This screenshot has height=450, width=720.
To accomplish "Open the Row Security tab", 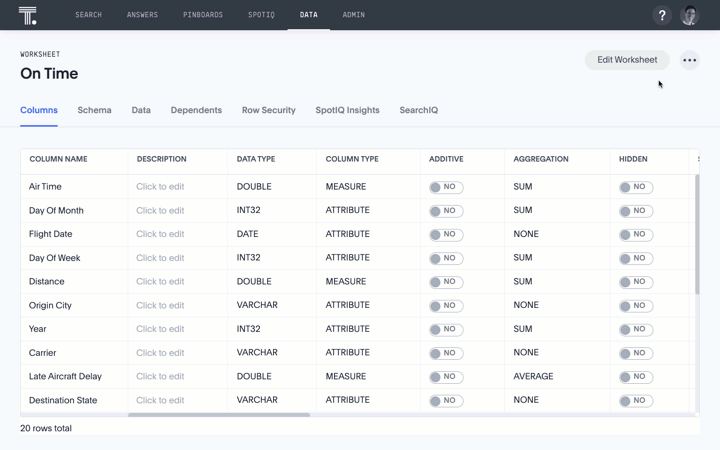I will [269, 110].
